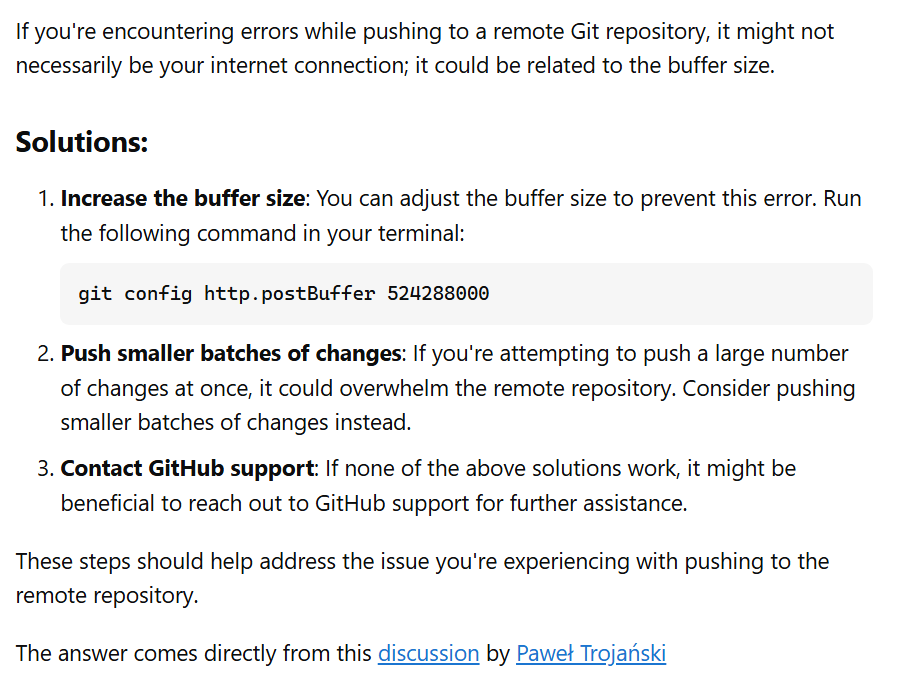Screen dimensions: 899x679
Task: Click the intro line about remote Git repository
Action: click(x=425, y=32)
